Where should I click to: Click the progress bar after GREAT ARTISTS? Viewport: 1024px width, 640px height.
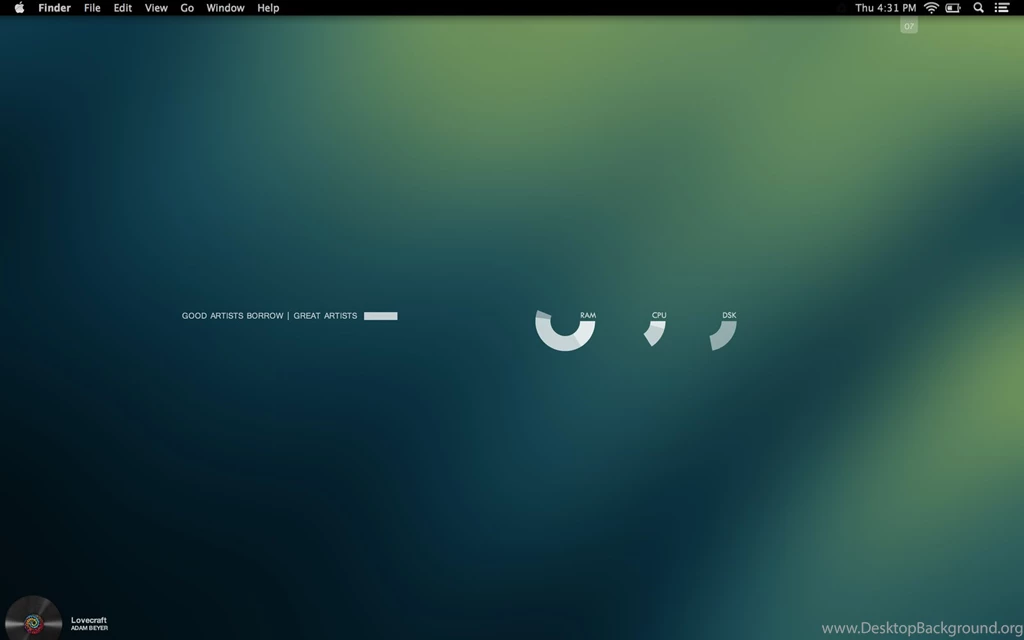[x=381, y=316]
